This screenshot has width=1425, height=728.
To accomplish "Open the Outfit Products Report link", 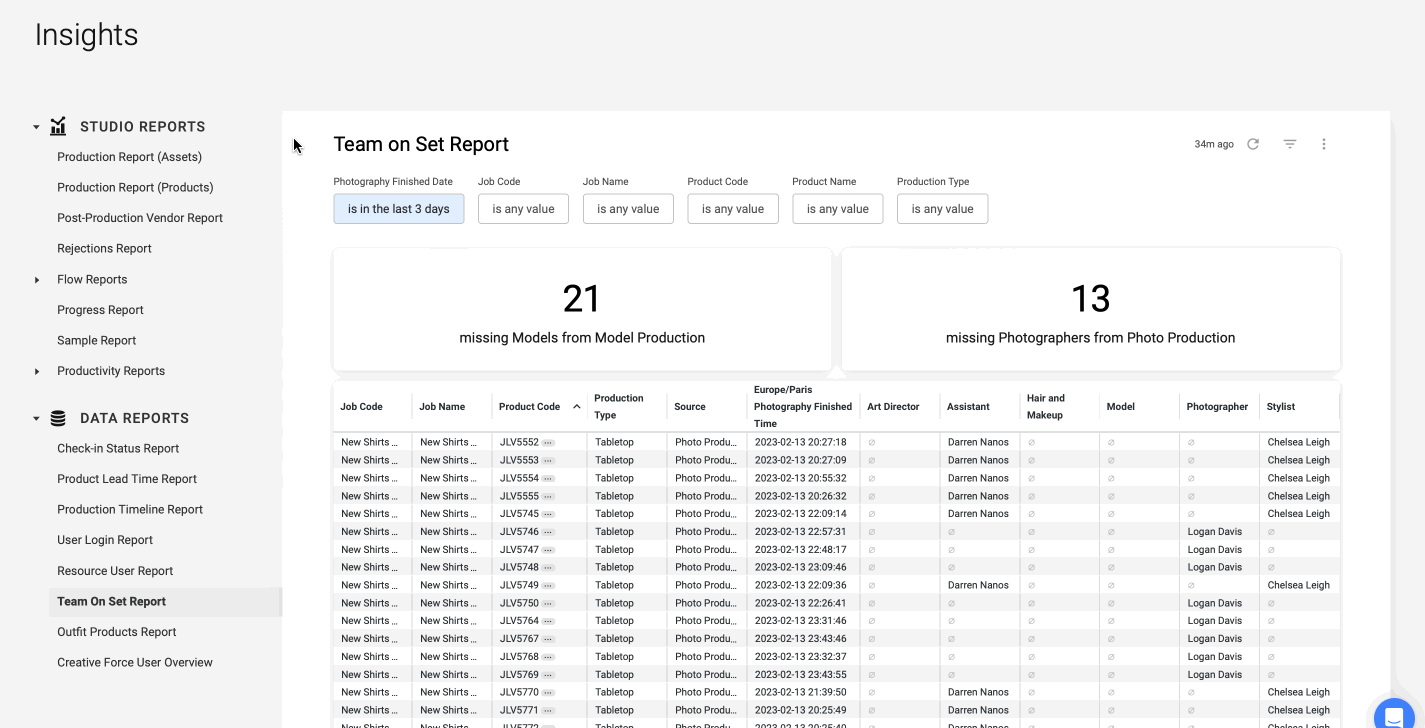I will point(116,632).
